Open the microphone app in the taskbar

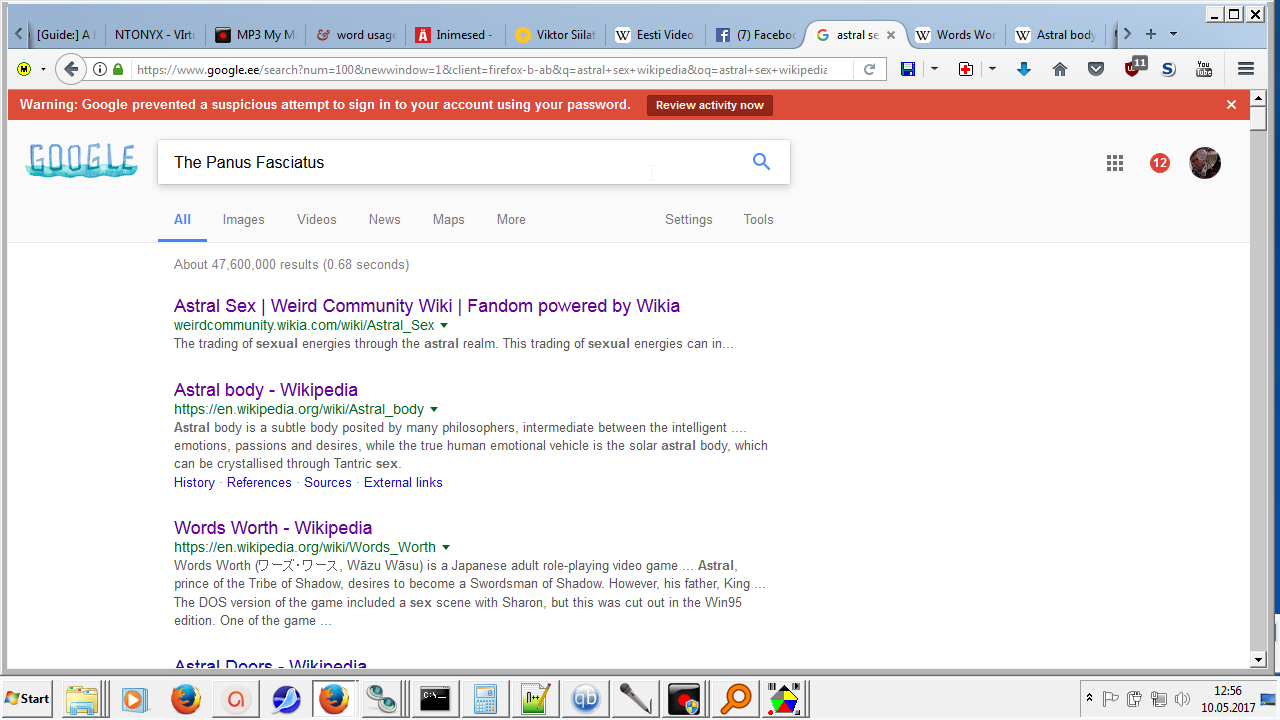[636, 699]
